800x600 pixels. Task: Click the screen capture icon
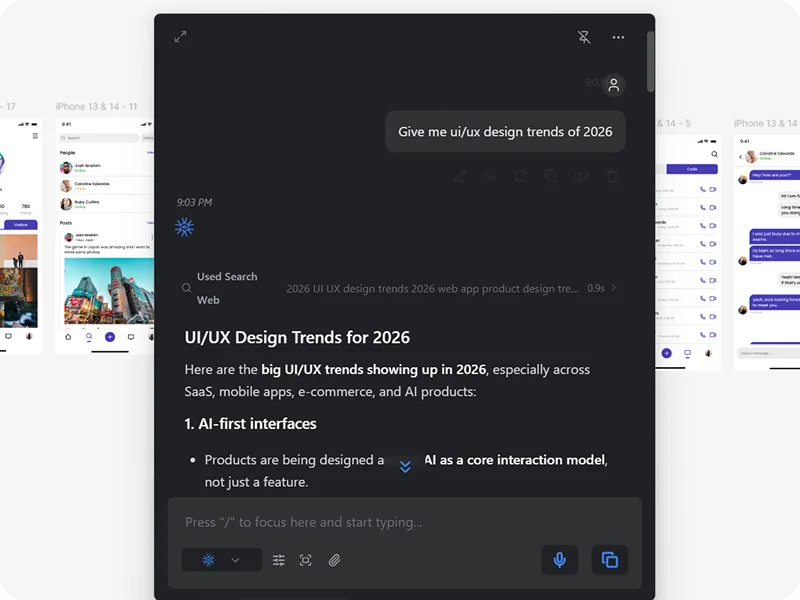306,560
